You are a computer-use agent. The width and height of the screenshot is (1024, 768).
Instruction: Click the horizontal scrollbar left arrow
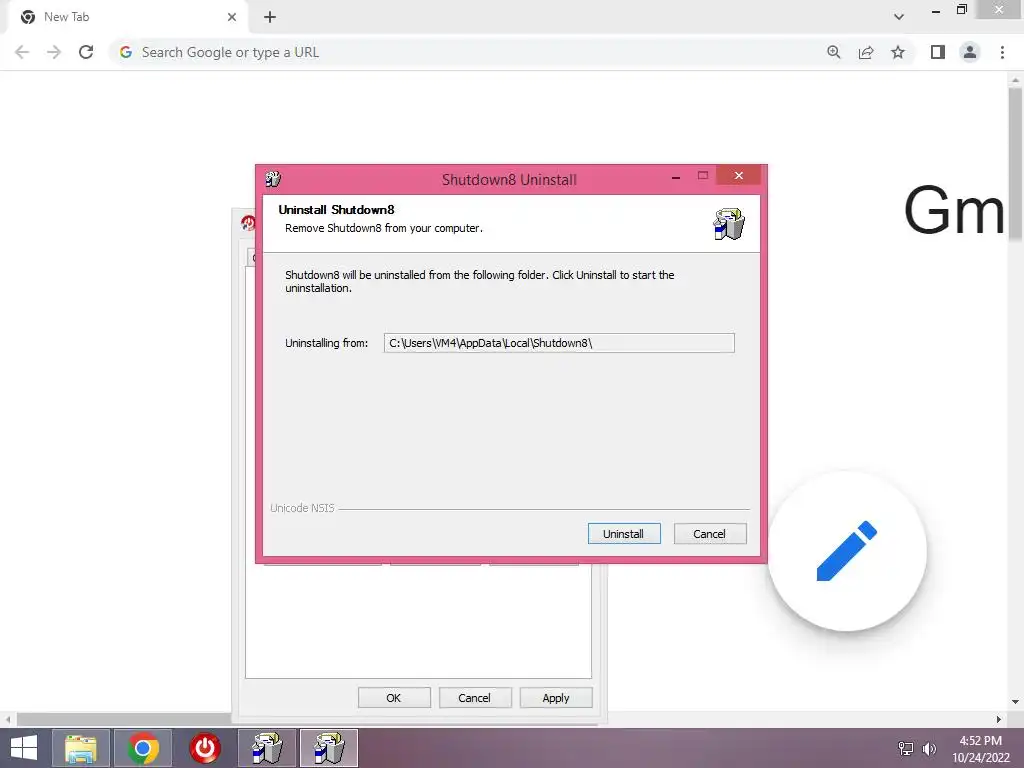[8, 719]
